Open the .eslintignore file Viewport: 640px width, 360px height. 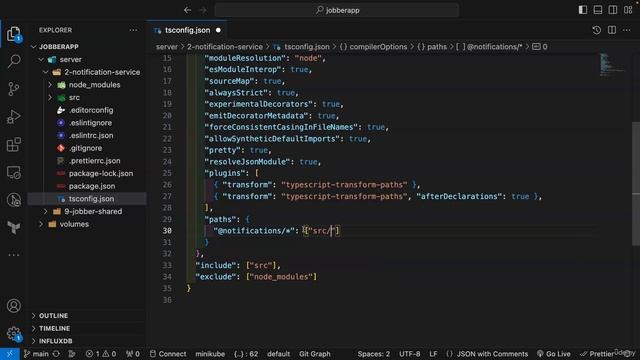[87, 123]
